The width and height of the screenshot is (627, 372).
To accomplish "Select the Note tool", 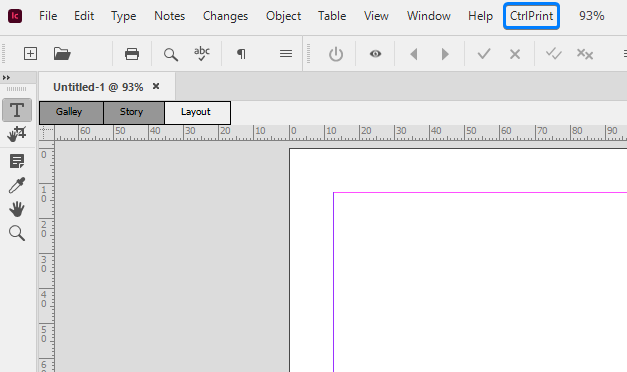I will click(x=17, y=162).
